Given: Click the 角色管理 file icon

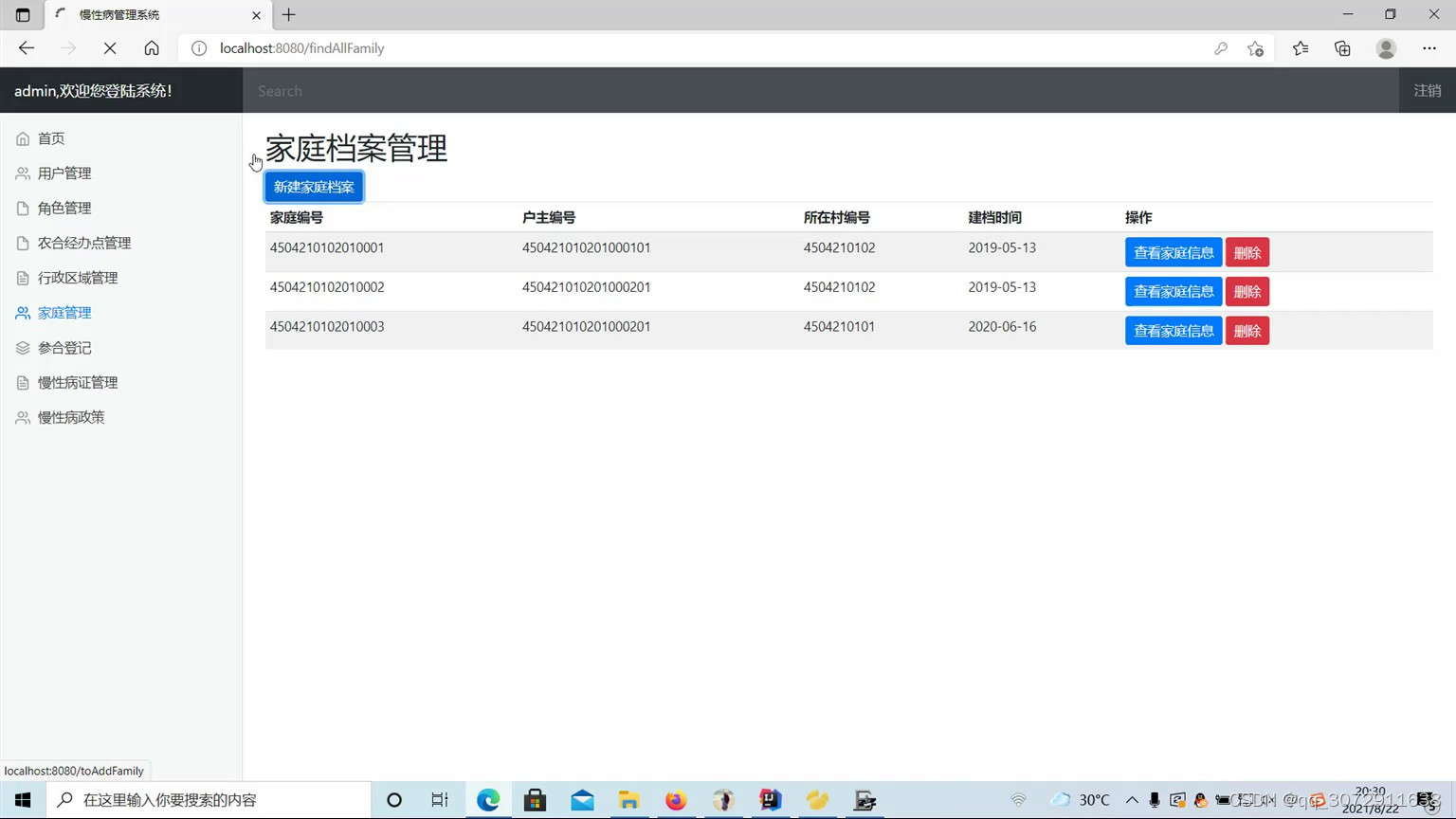Looking at the screenshot, I should 23,209.
